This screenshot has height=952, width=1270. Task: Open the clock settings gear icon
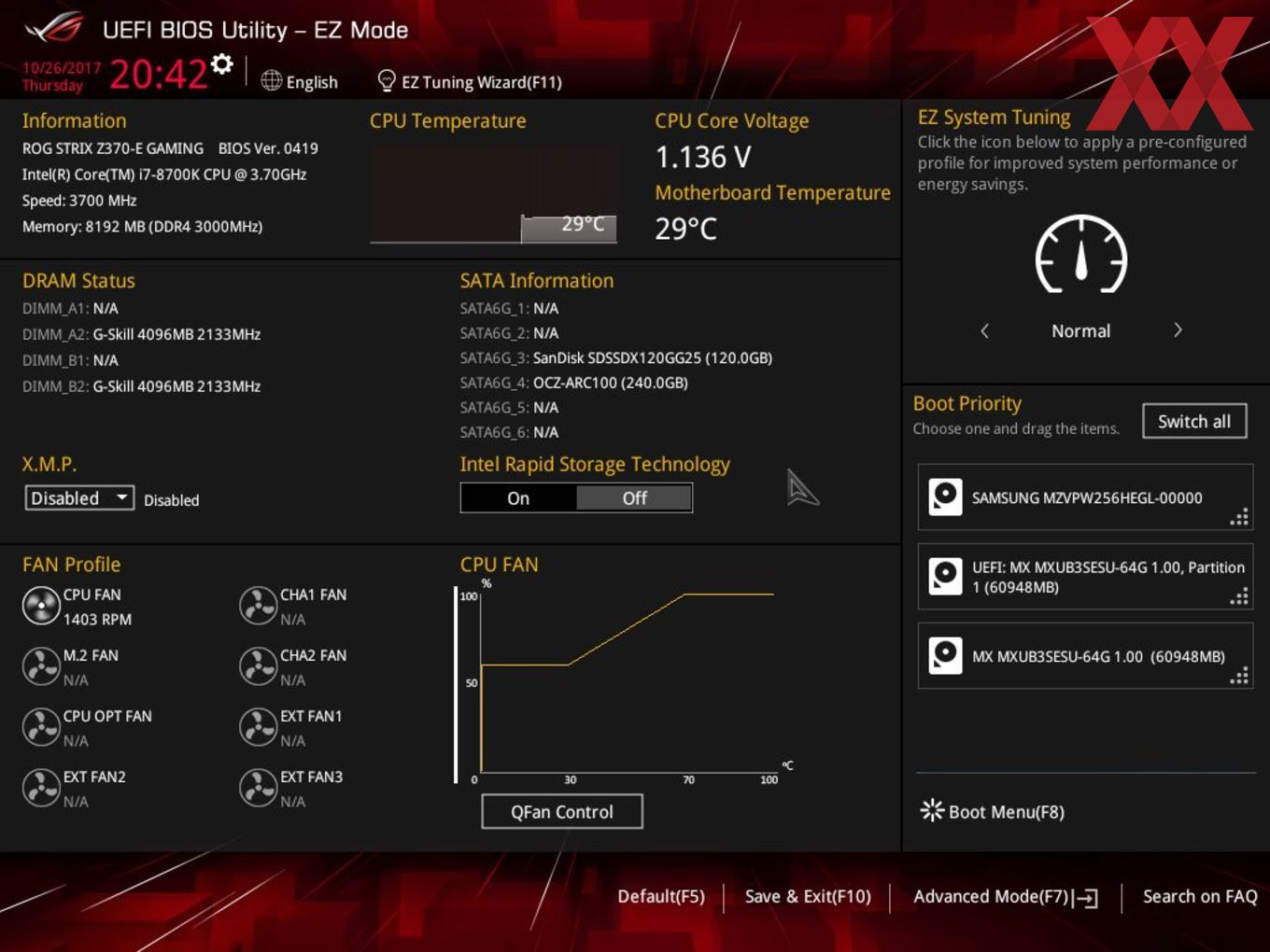pos(222,64)
